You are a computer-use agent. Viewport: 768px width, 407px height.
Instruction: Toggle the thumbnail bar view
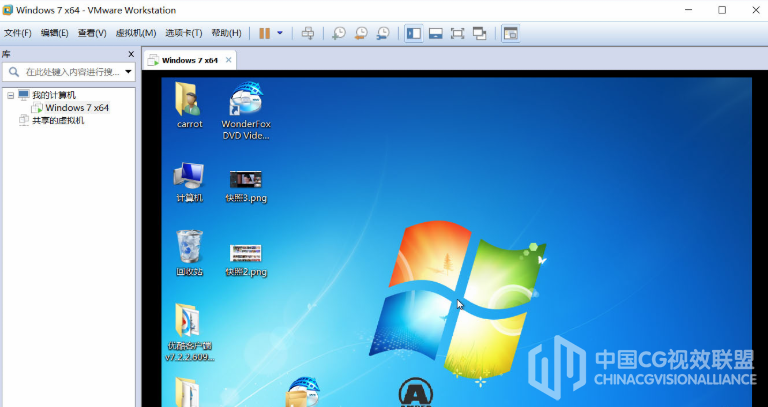pos(435,33)
